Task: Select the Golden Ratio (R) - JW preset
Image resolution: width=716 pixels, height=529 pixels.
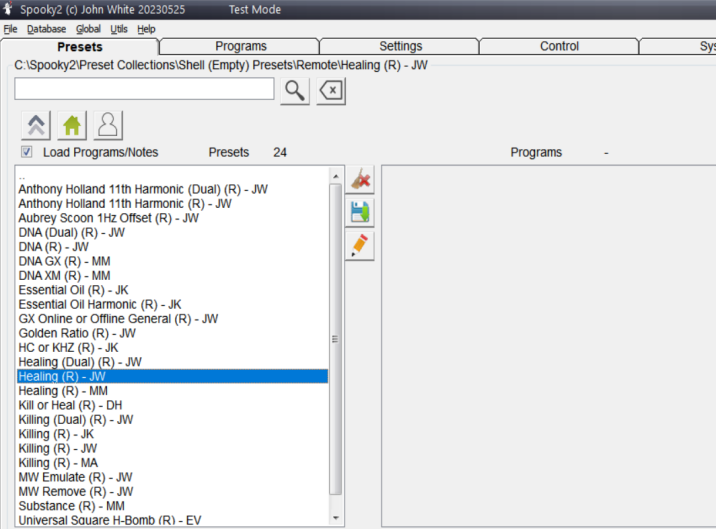Action: click(77, 333)
